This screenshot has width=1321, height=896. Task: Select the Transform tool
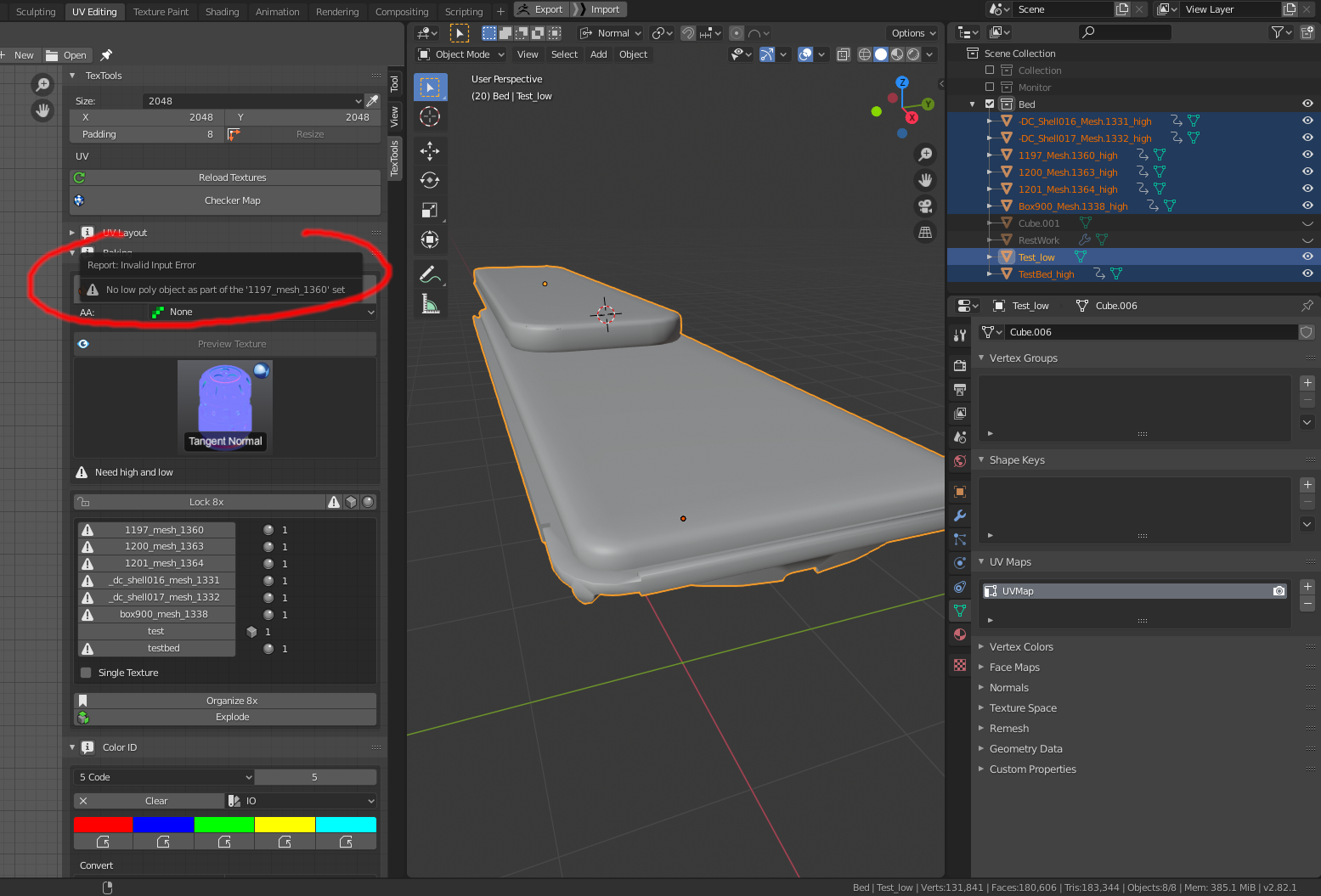click(x=430, y=239)
